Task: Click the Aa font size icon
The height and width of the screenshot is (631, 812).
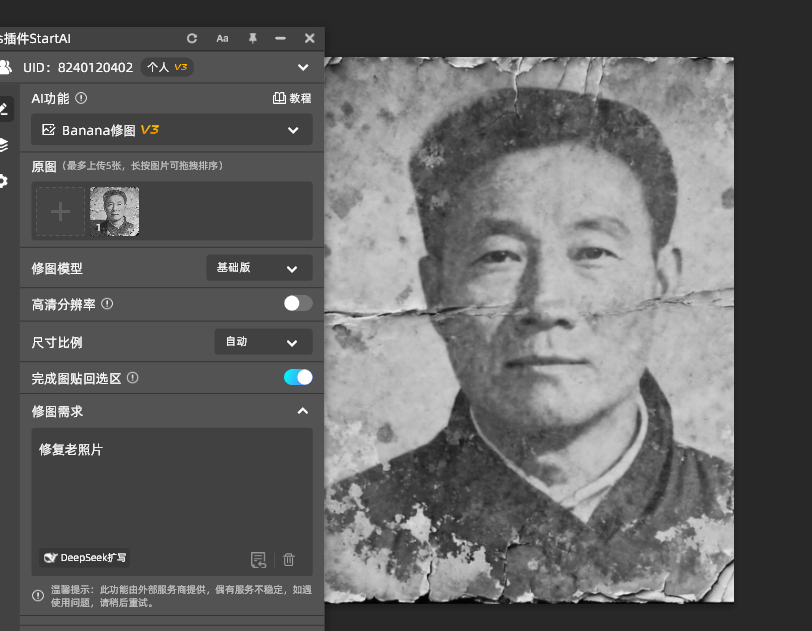Action: tap(222, 38)
